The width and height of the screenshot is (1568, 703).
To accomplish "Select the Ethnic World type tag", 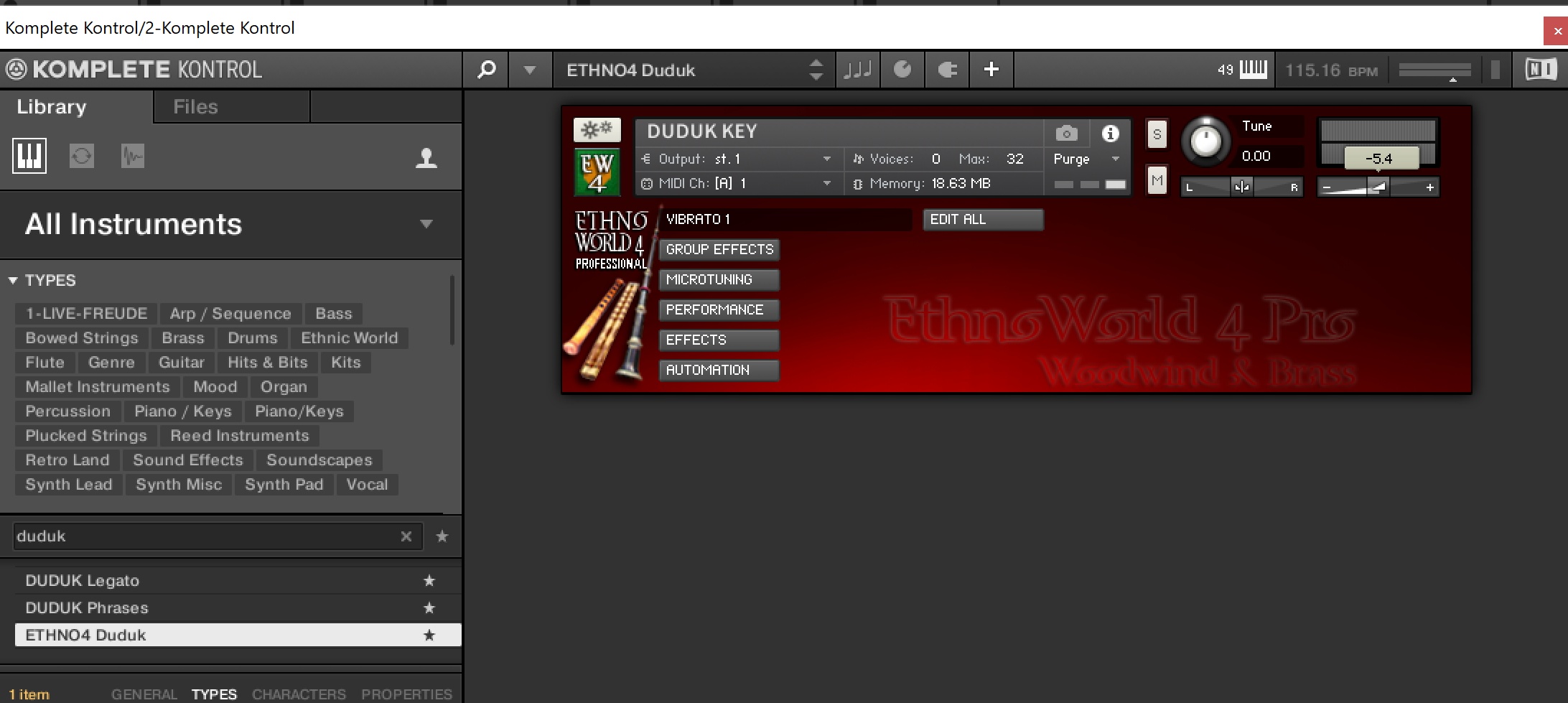I will point(349,337).
